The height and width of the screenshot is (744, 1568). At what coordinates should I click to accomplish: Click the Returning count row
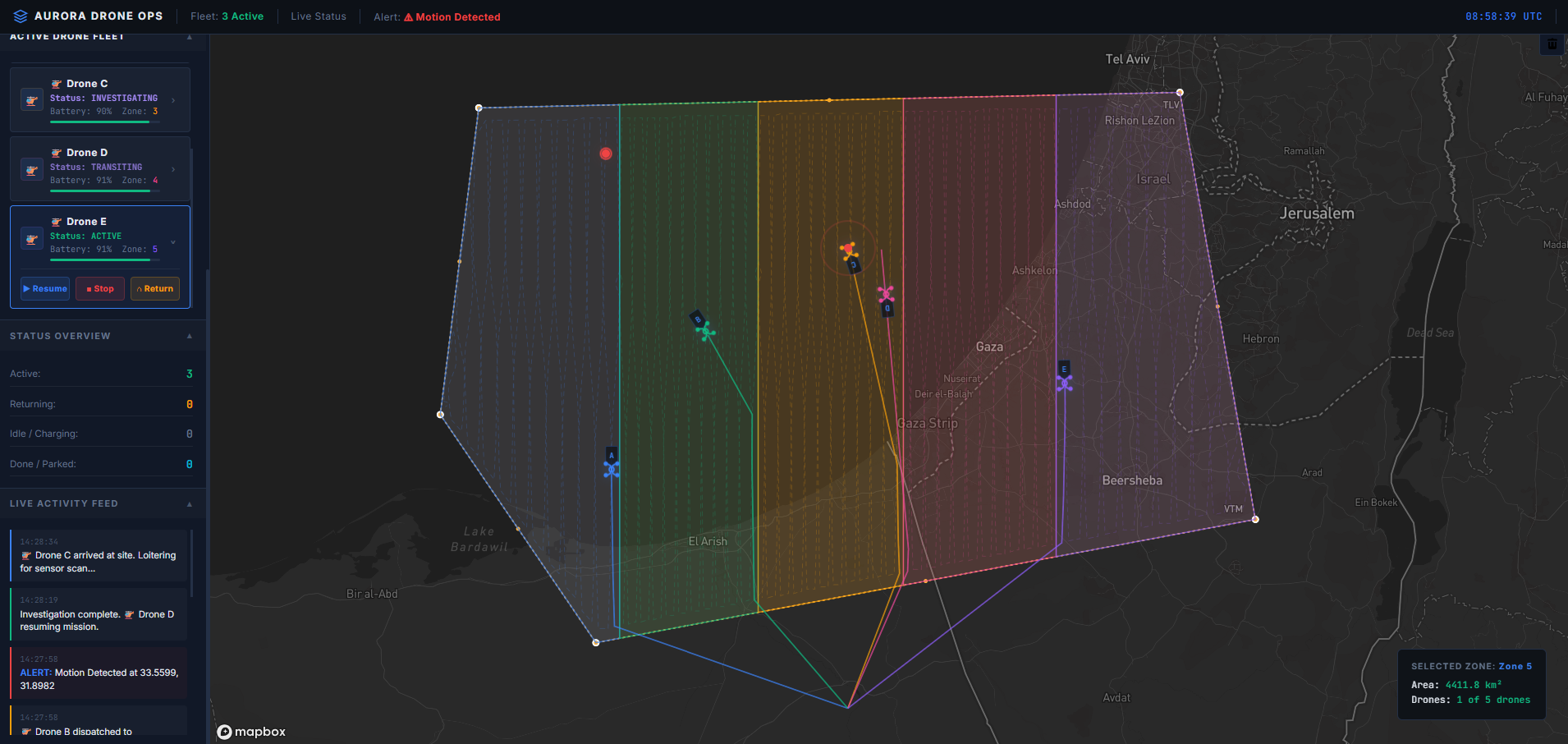[x=101, y=404]
